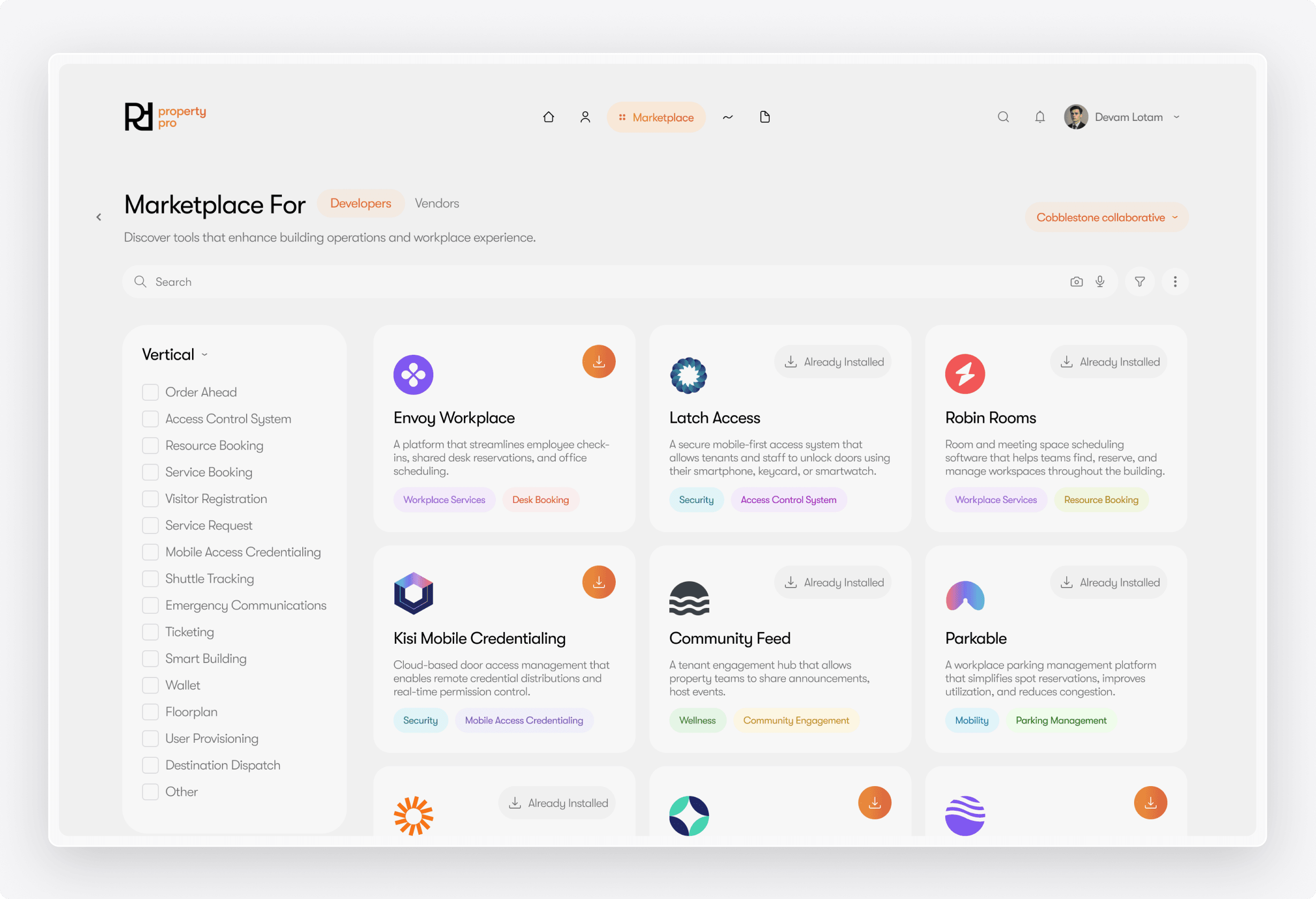Go back with the left chevron arrow

98,217
